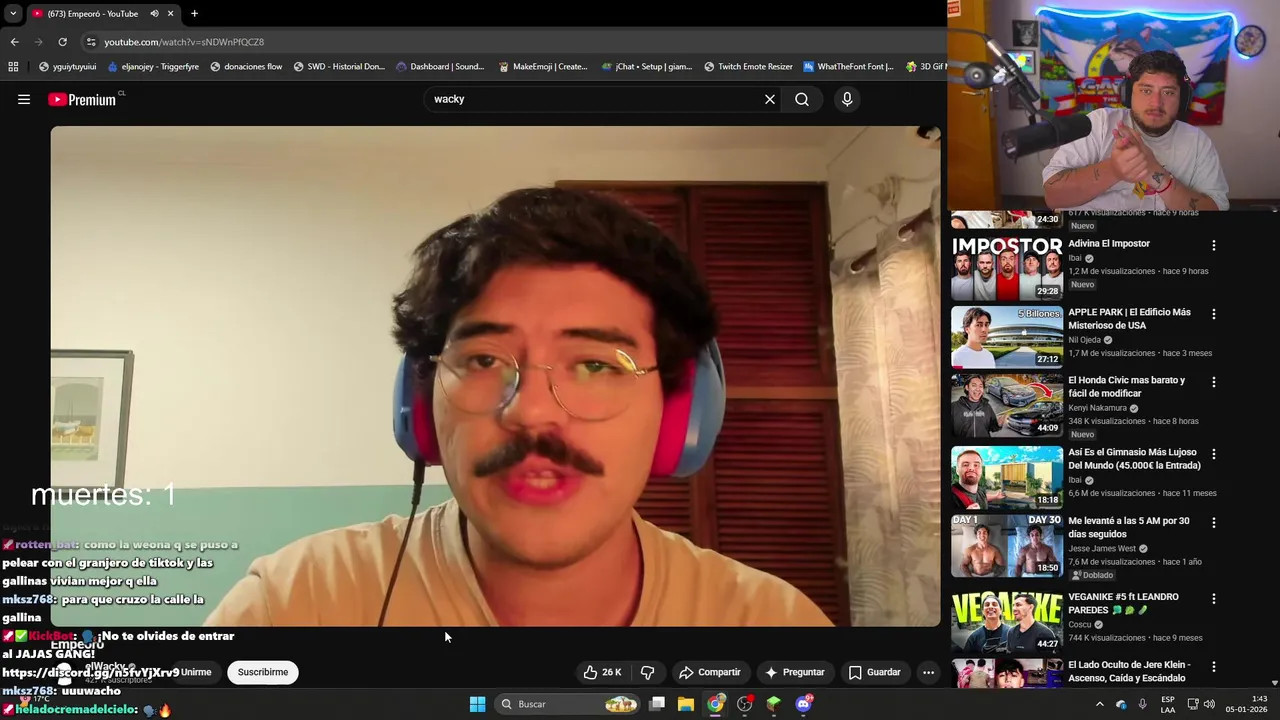Open YouTube hamburger guide menu
The image size is (1280, 720).
[x=24, y=99]
